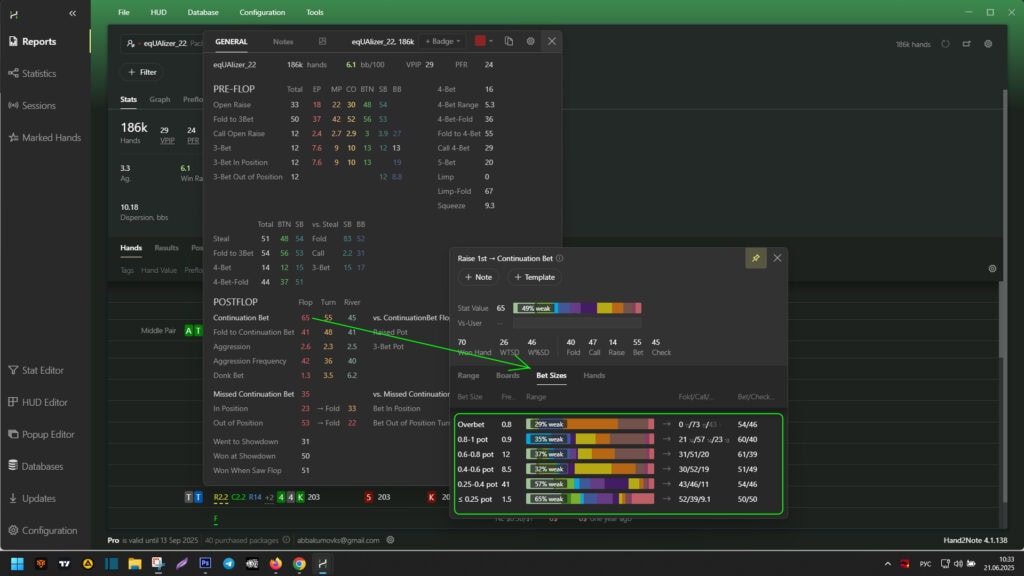
Task: Open the File menu
Action: 123,12
